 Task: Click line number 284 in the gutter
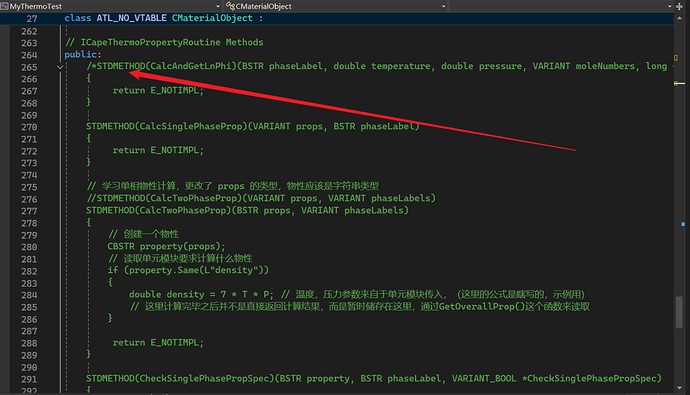pyautogui.click(x=29, y=295)
